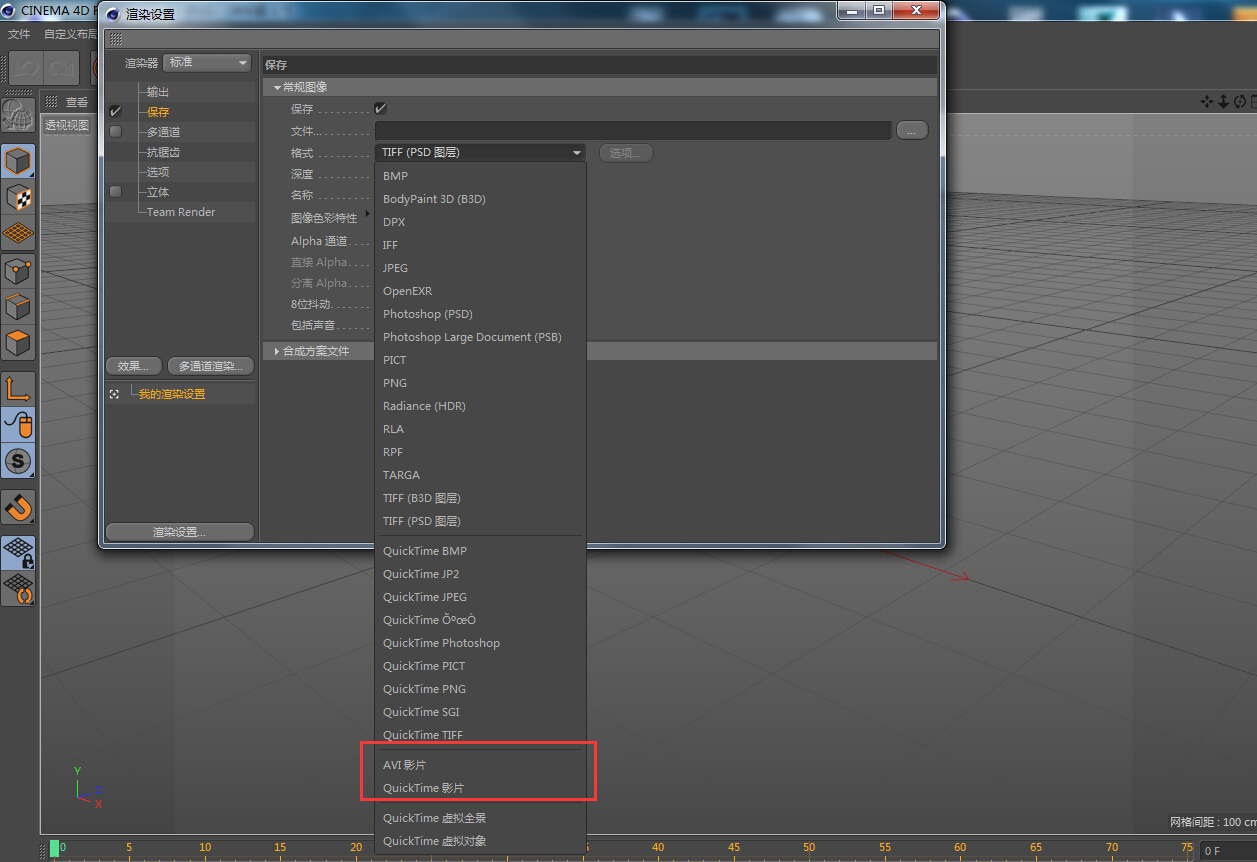The width and height of the screenshot is (1257, 862).
Task: Select 输出 in the settings list
Action: (158, 92)
